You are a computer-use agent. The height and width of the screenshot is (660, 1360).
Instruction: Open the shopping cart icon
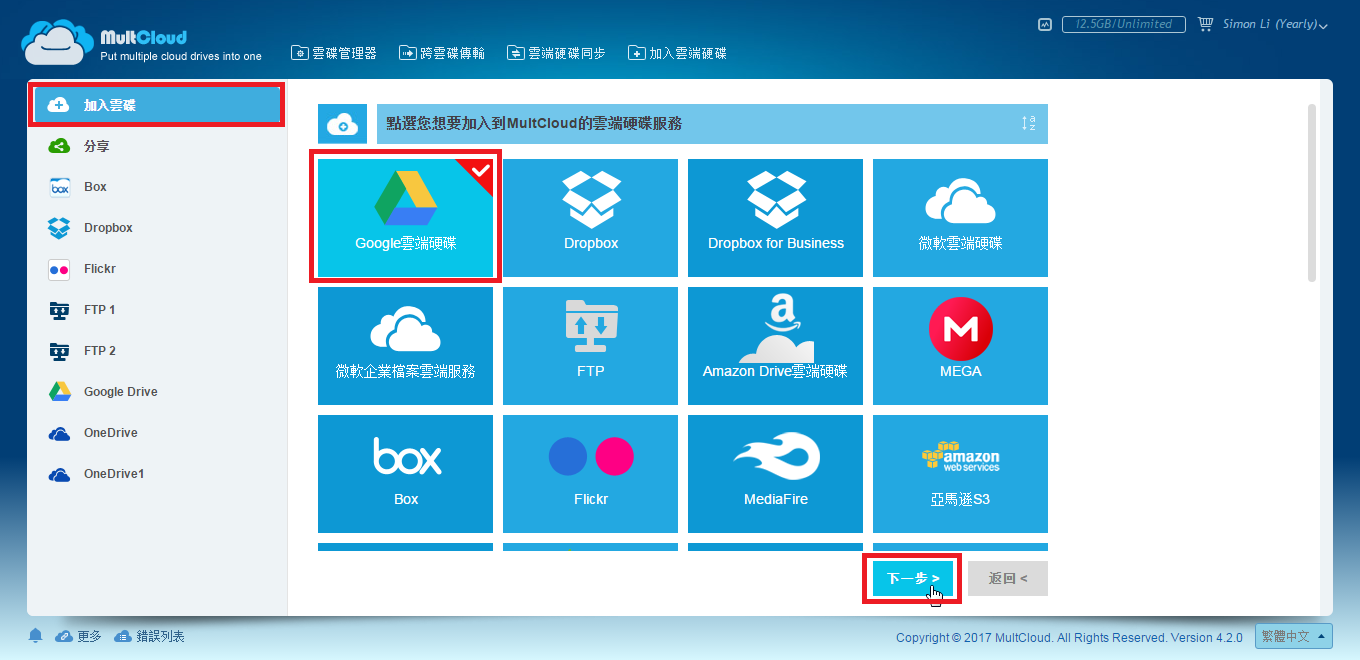[1205, 23]
